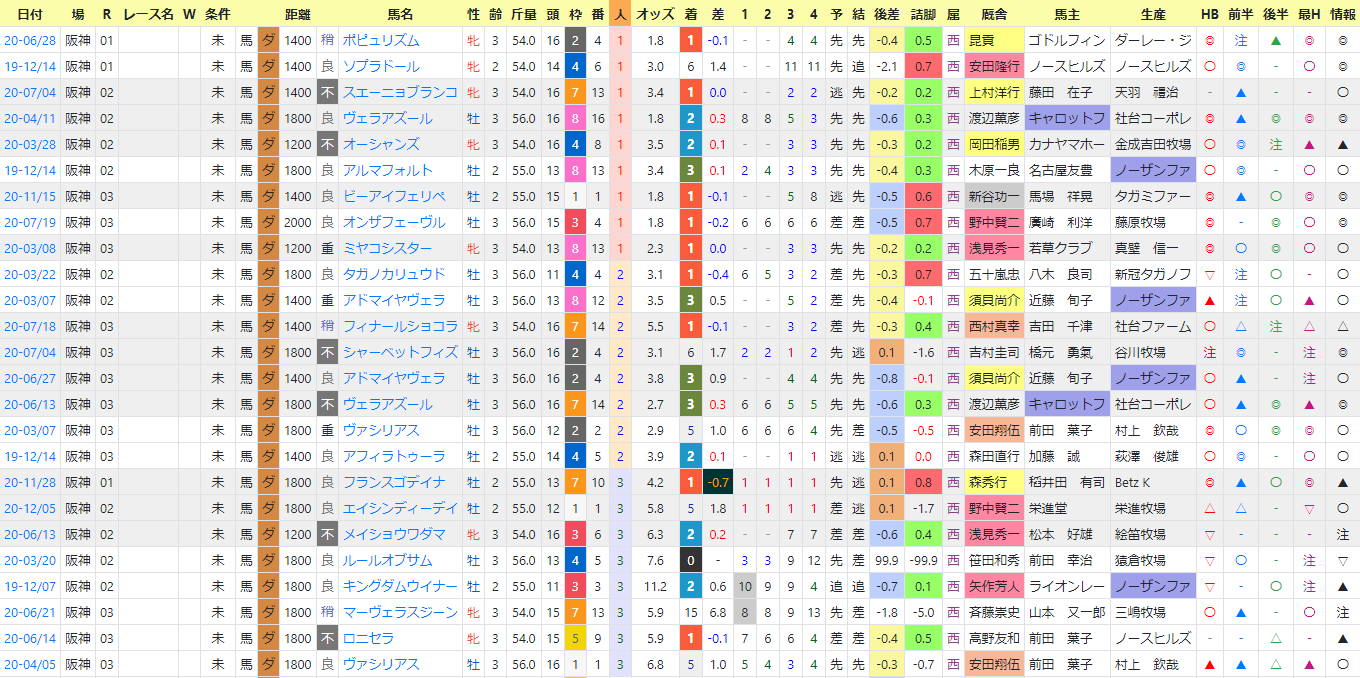Select trainer cell 新谷功一
The width and height of the screenshot is (1360, 678).
point(994,196)
